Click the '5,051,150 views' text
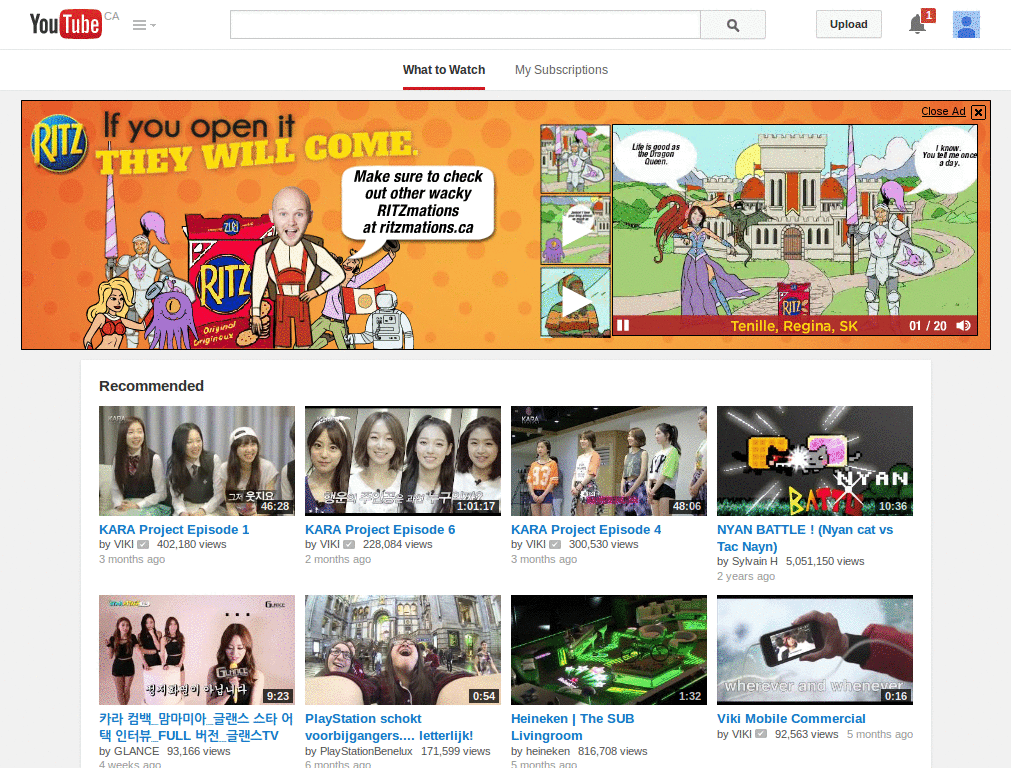 coord(825,561)
